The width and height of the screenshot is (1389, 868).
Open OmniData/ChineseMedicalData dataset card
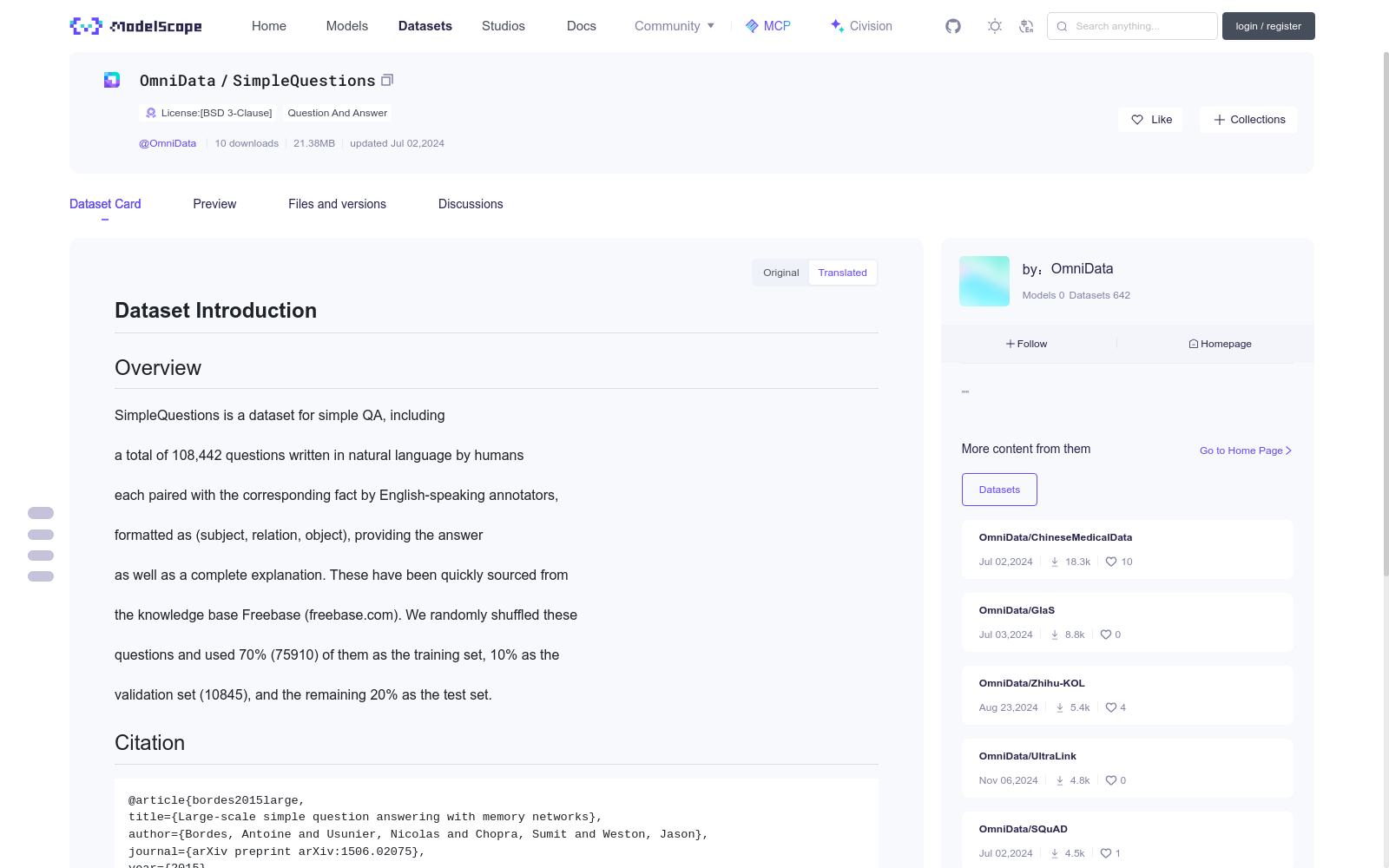click(x=1127, y=549)
